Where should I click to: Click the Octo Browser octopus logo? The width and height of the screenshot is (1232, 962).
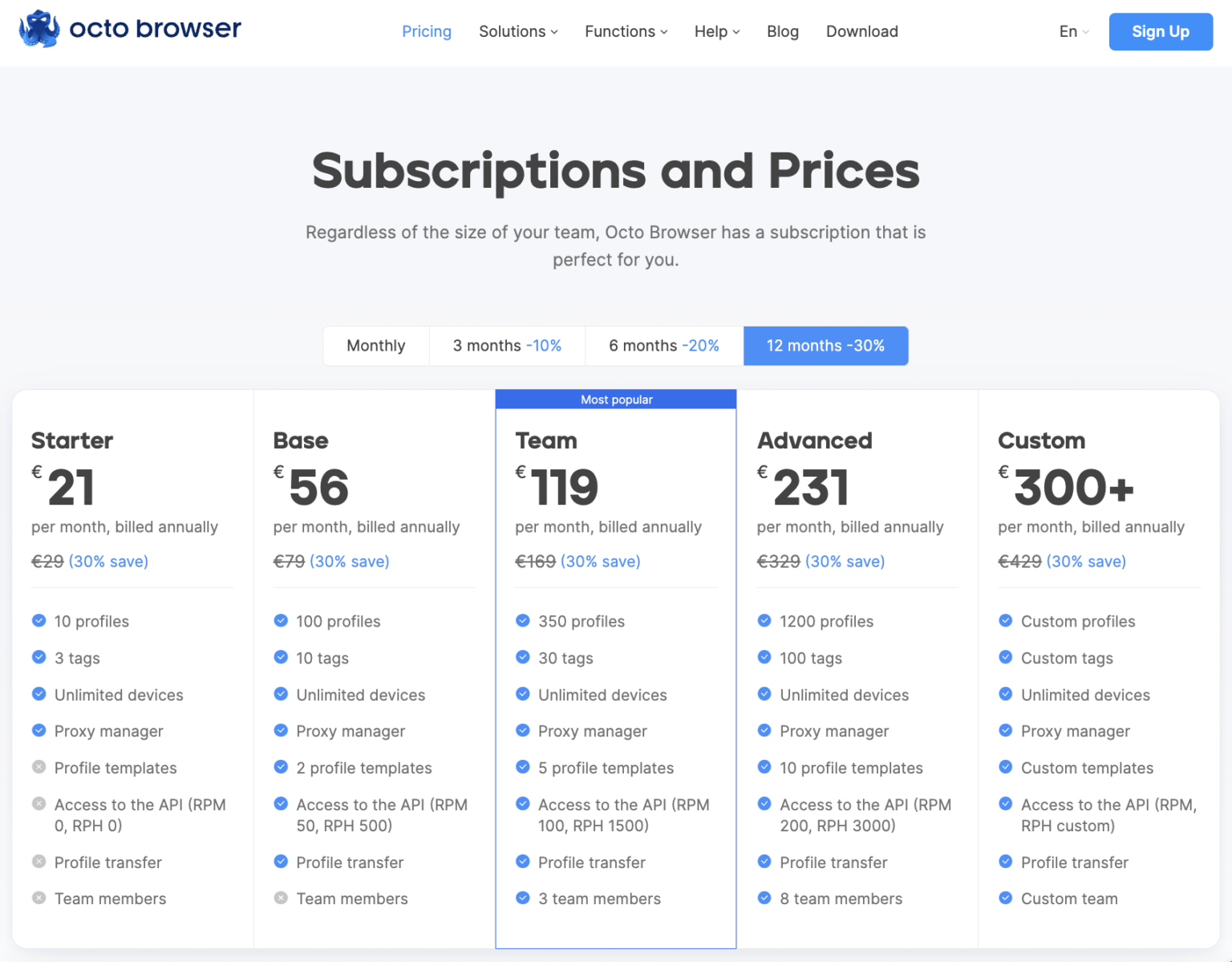[x=38, y=29]
